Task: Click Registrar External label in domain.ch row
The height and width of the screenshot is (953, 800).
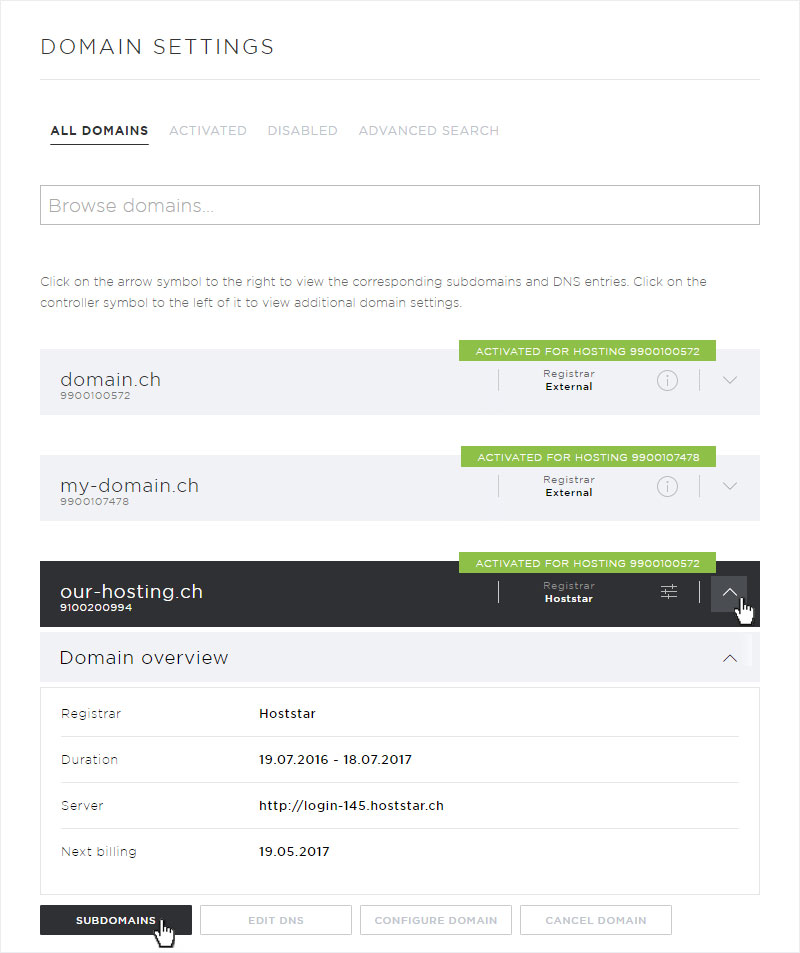Action: (569, 380)
